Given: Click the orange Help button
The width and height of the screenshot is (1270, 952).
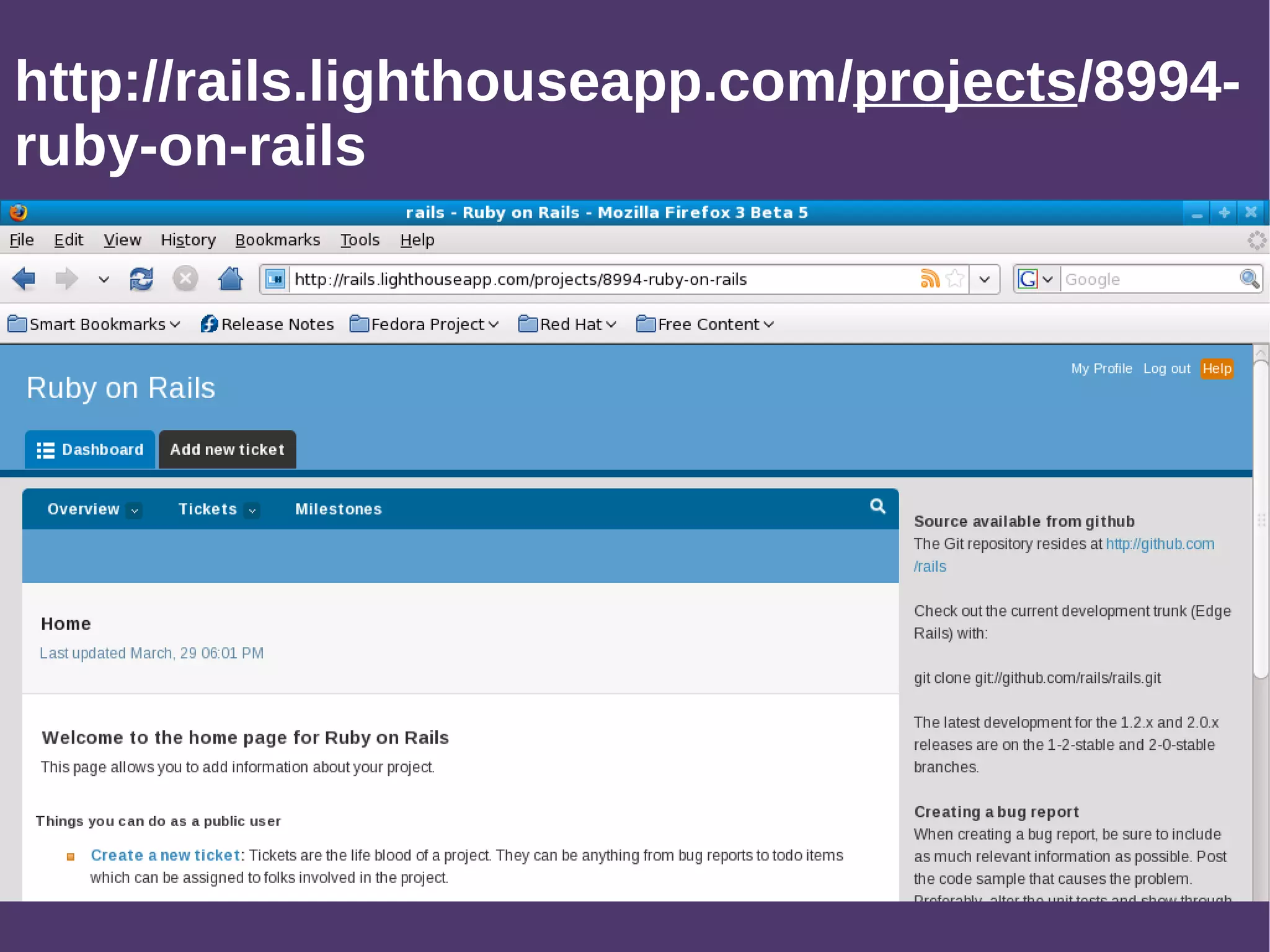Looking at the screenshot, I should [x=1217, y=368].
